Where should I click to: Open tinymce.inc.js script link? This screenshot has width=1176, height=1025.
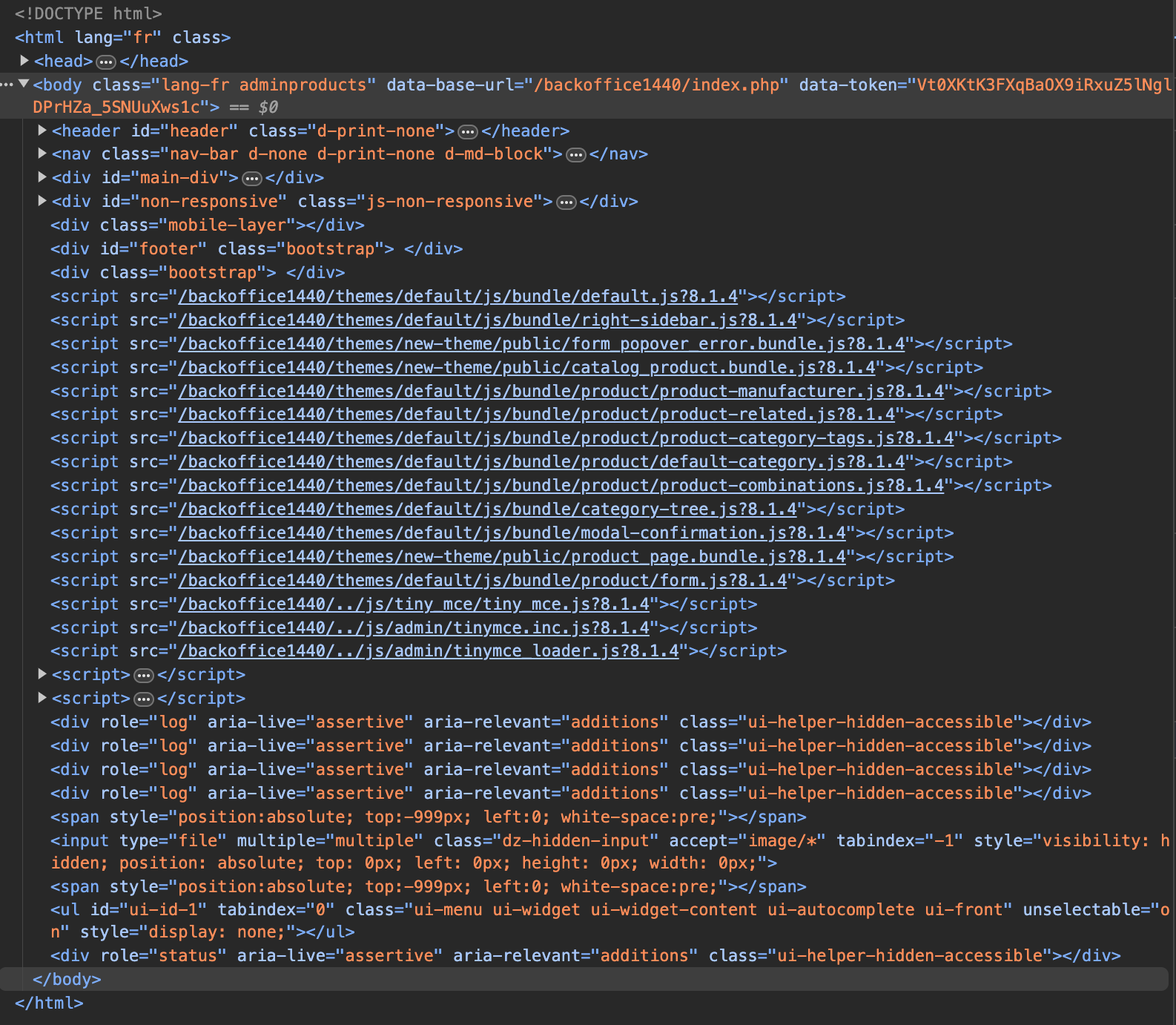(x=414, y=627)
